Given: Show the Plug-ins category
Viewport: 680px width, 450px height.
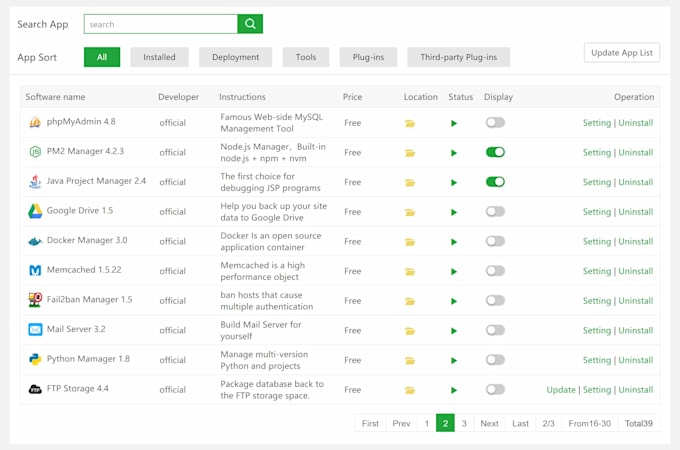Looking at the screenshot, I should pyautogui.click(x=368, y=57).
